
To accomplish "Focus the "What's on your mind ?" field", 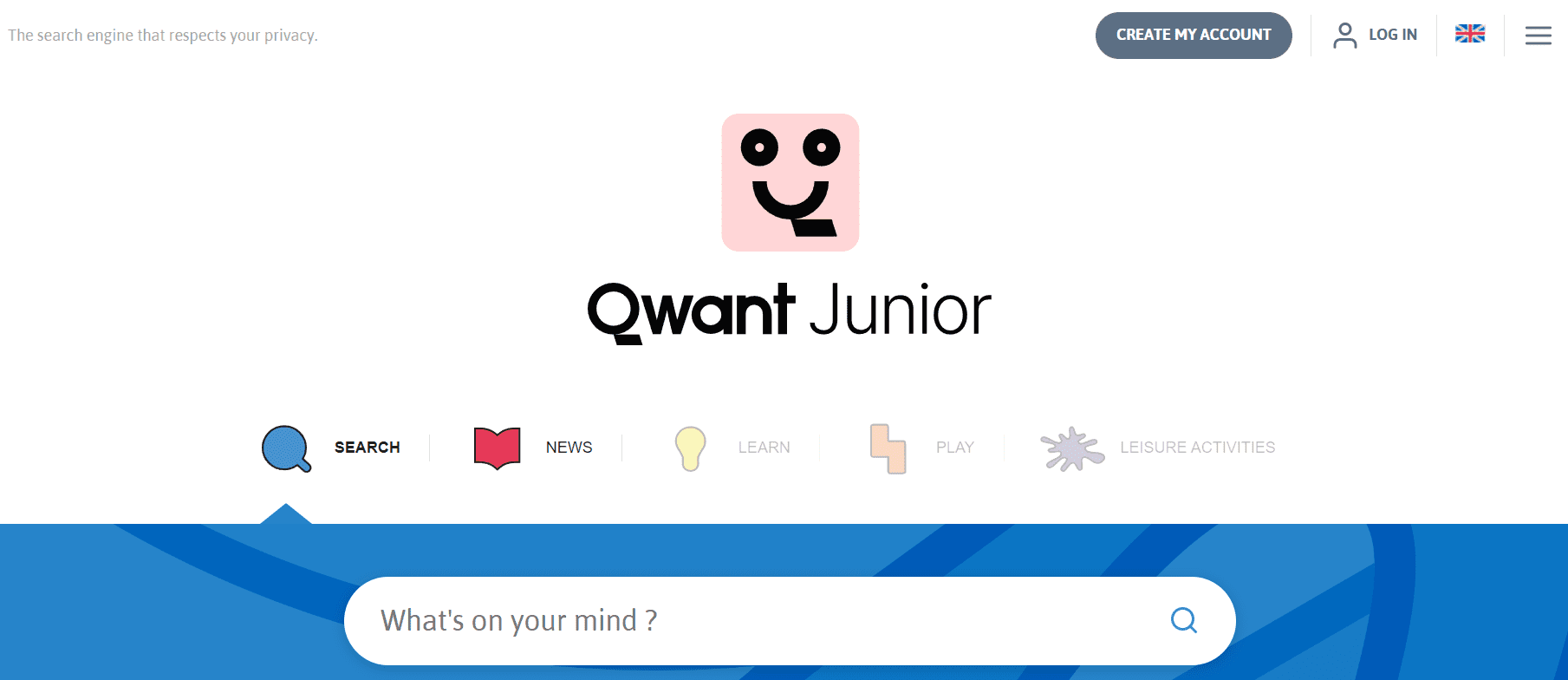I will tap(790, 621).
